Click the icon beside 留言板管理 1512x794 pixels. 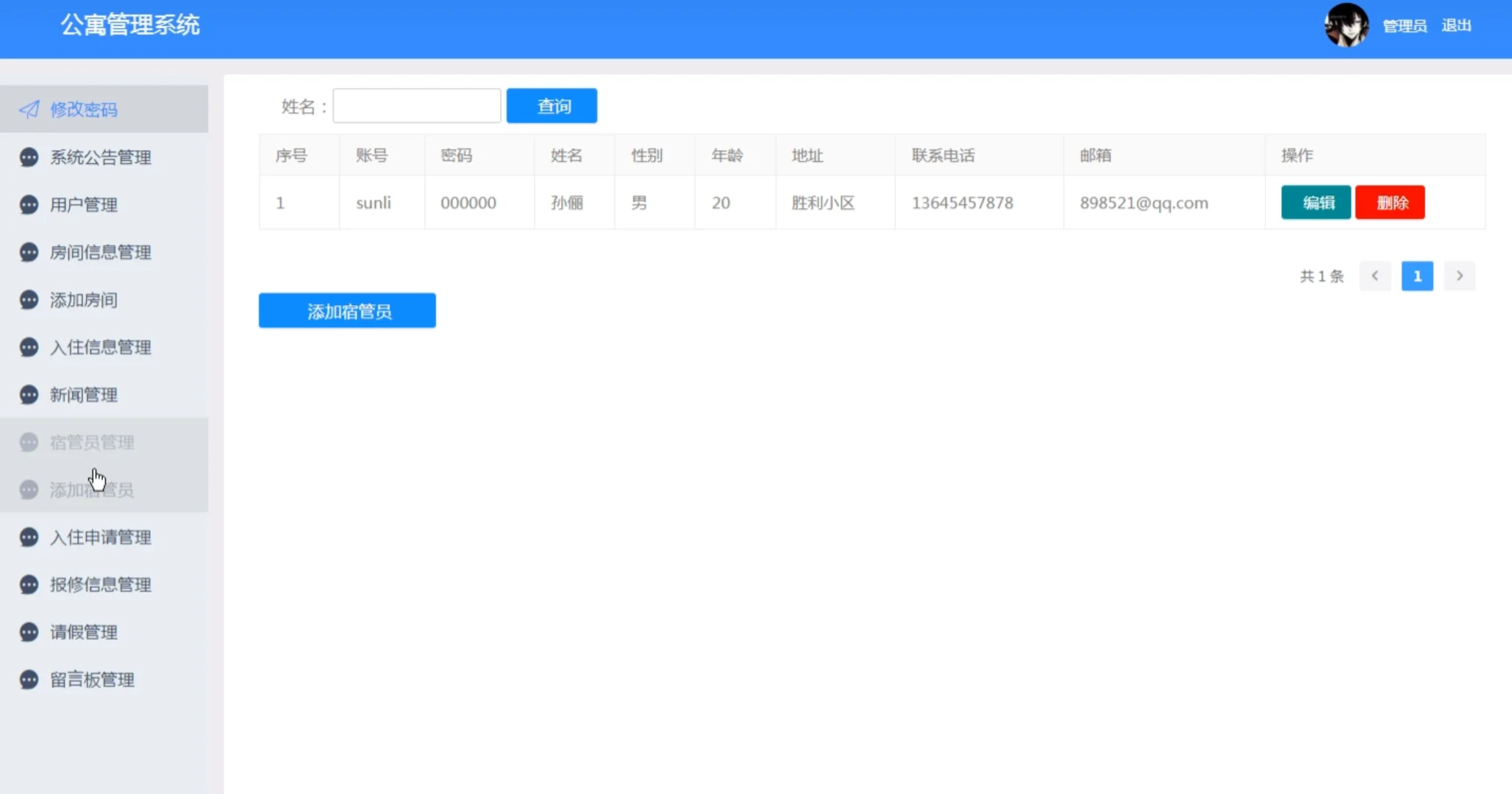pos(28,679)
